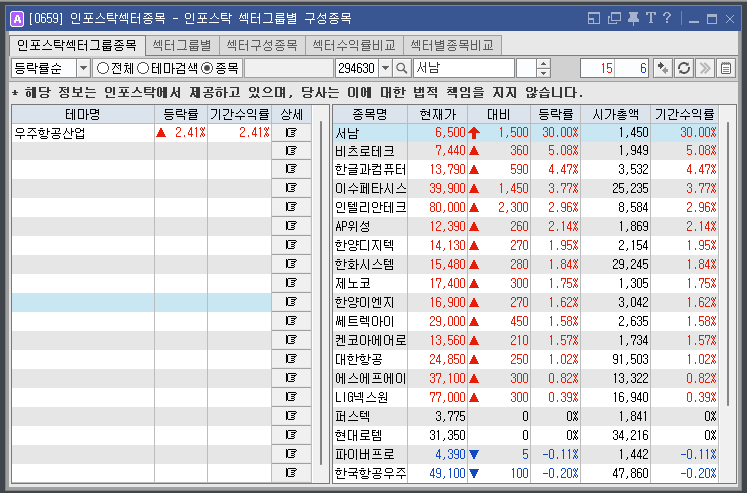Viewport: 747px width, 493px height.
Task: Switch to the 섹터수익률비교 tab
Action: tap(354, 45)
